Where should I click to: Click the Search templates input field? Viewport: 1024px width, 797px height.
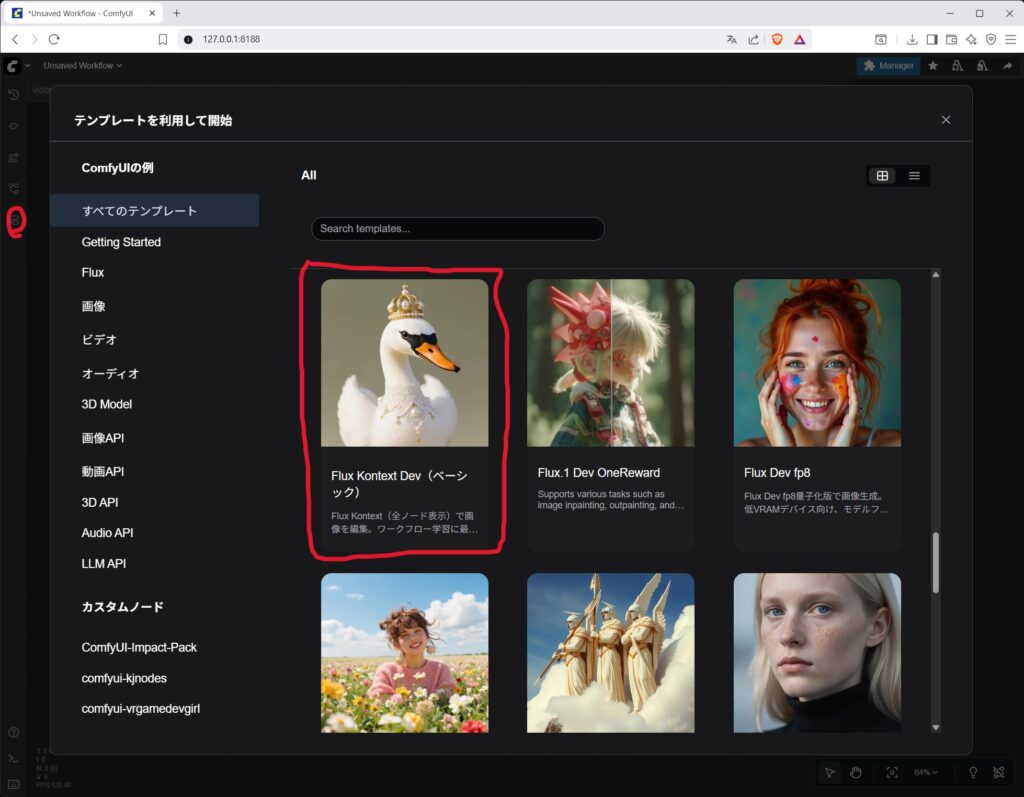click(x=458, y=229)
